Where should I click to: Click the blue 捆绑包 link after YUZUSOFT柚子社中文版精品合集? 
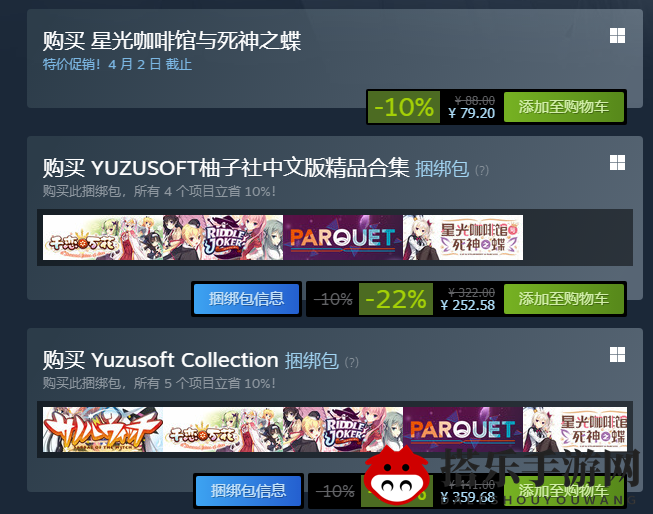442,169
